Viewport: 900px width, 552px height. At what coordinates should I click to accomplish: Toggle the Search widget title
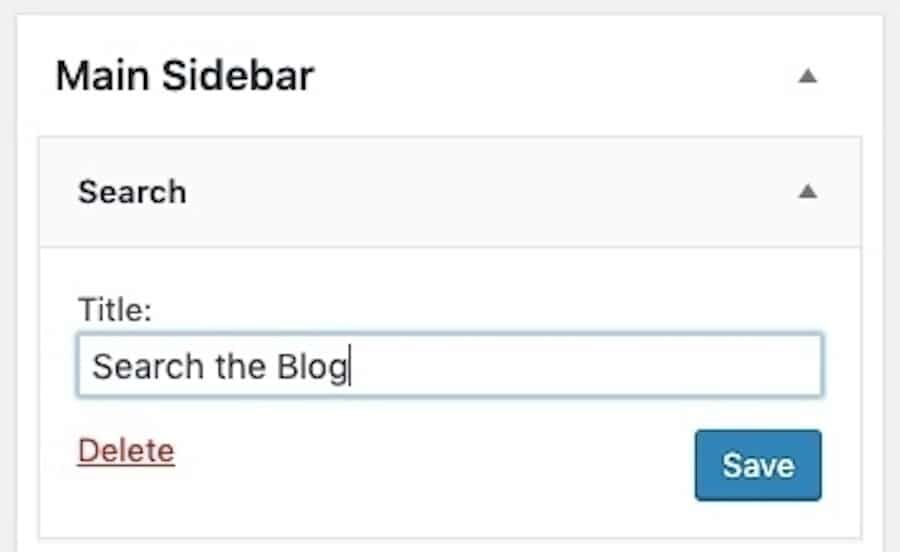132,192
